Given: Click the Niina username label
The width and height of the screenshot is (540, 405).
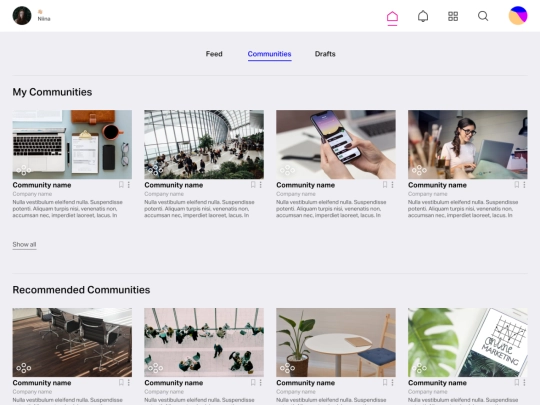Looking at the screenshot, I should coord(44,19).
